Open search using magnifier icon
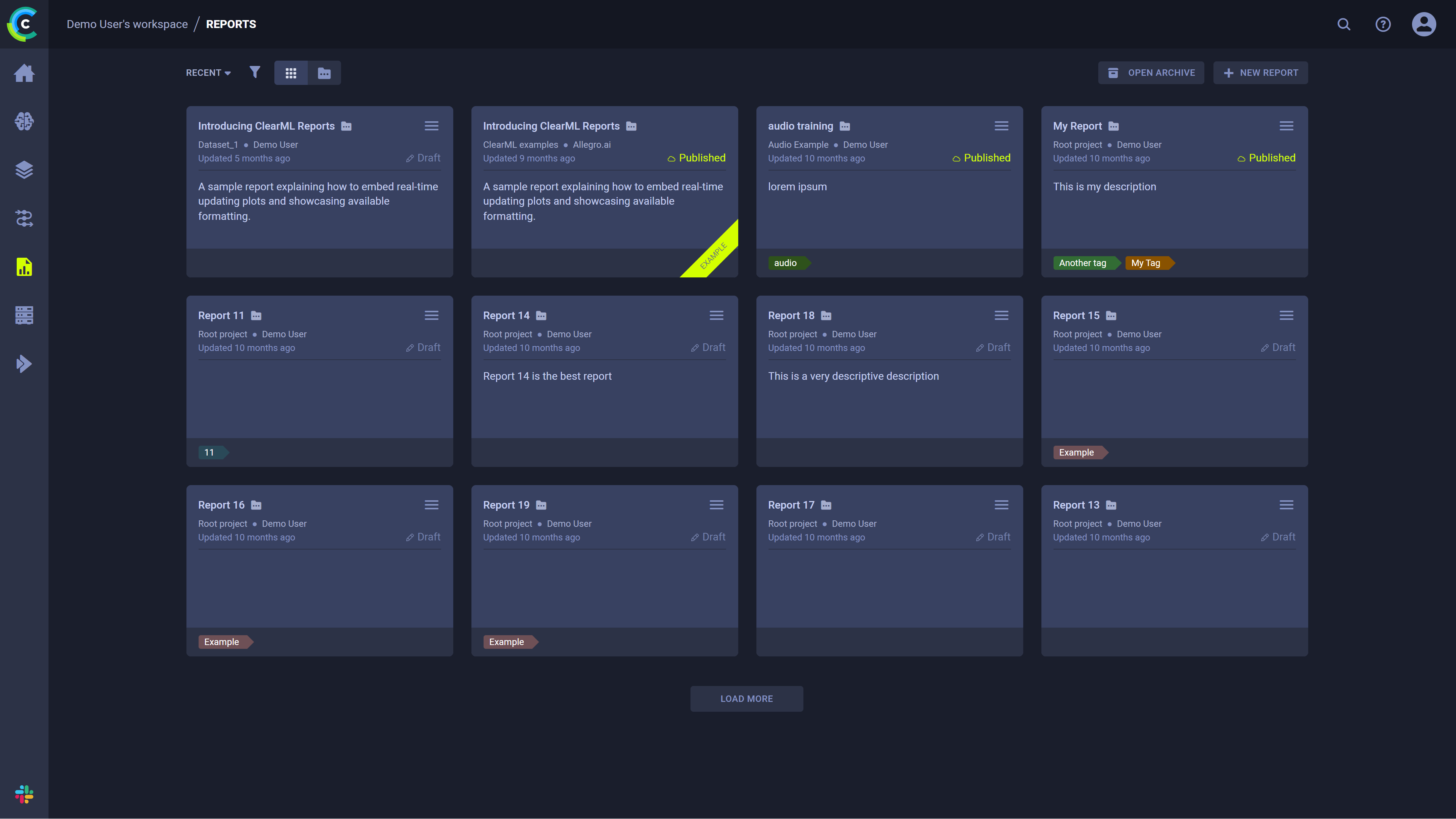This screenshot has height=819, width=1456. [1344, 24]
